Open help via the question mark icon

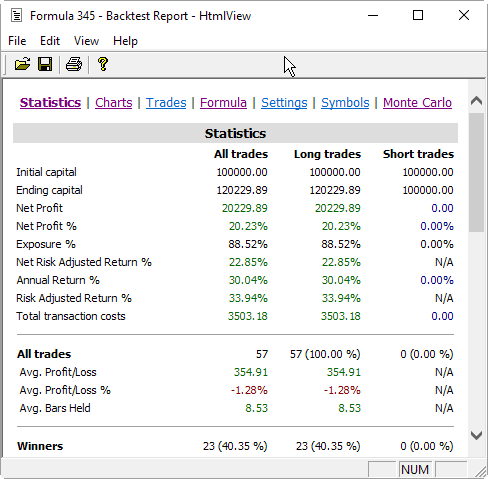click(x=103, y=64)
